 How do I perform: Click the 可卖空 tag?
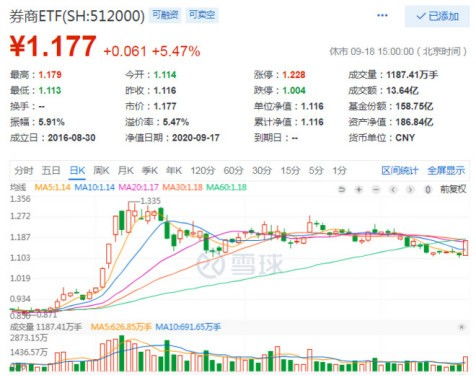pos(202,15)
